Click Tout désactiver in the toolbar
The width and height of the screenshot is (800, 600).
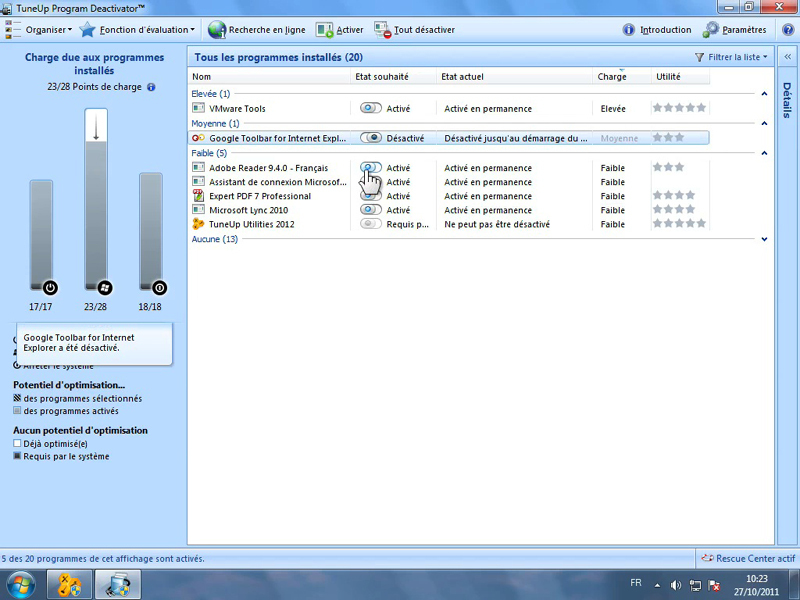point(414,30)
